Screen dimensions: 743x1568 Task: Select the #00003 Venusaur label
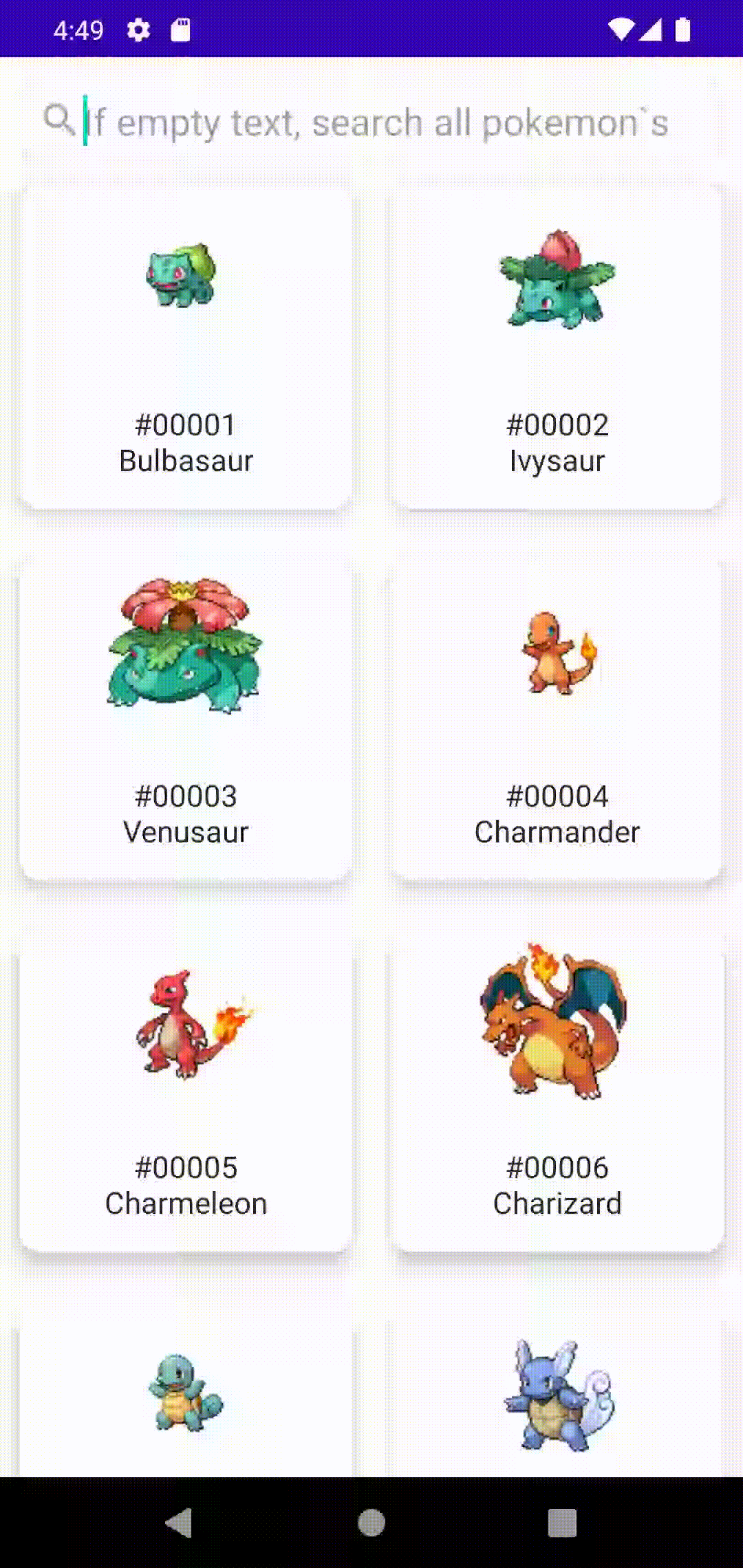[186, 814]
